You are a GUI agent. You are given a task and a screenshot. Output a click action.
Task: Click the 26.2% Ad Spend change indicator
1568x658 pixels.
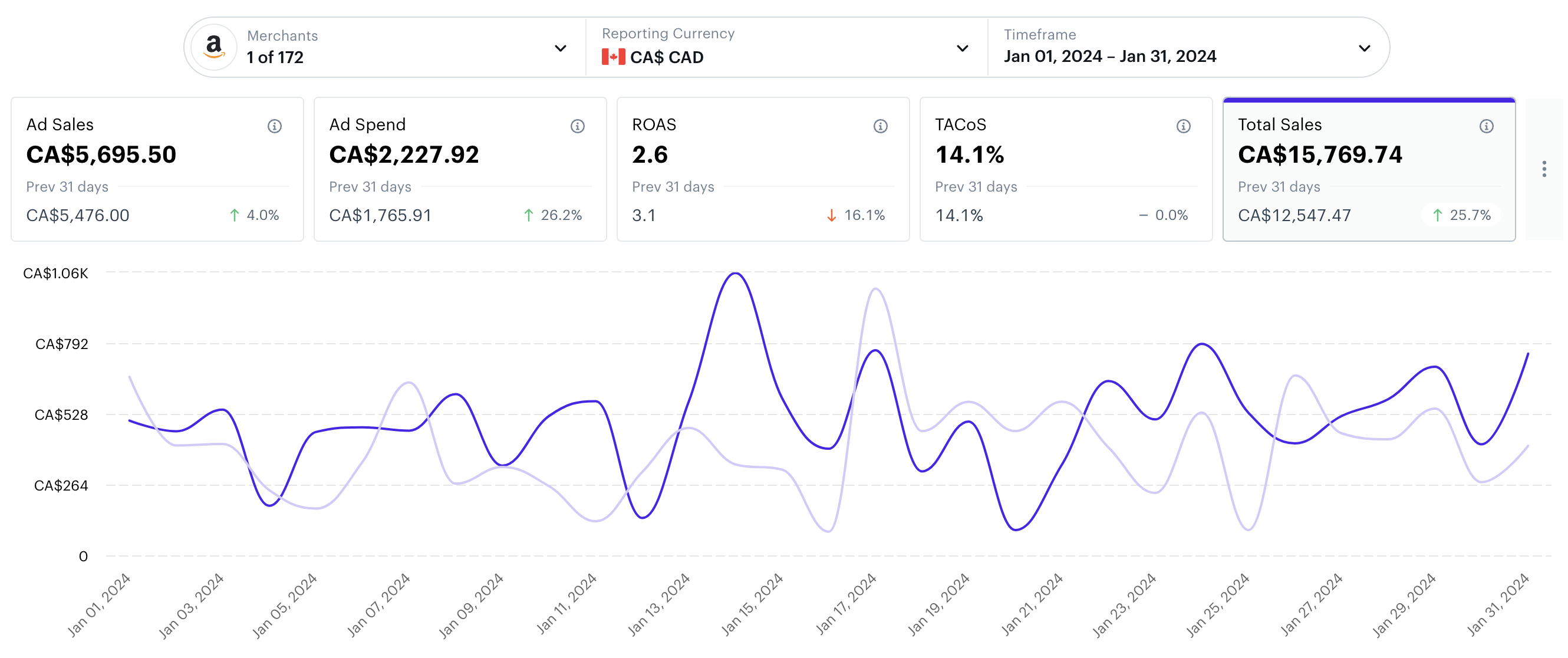(x=553, y=215)
